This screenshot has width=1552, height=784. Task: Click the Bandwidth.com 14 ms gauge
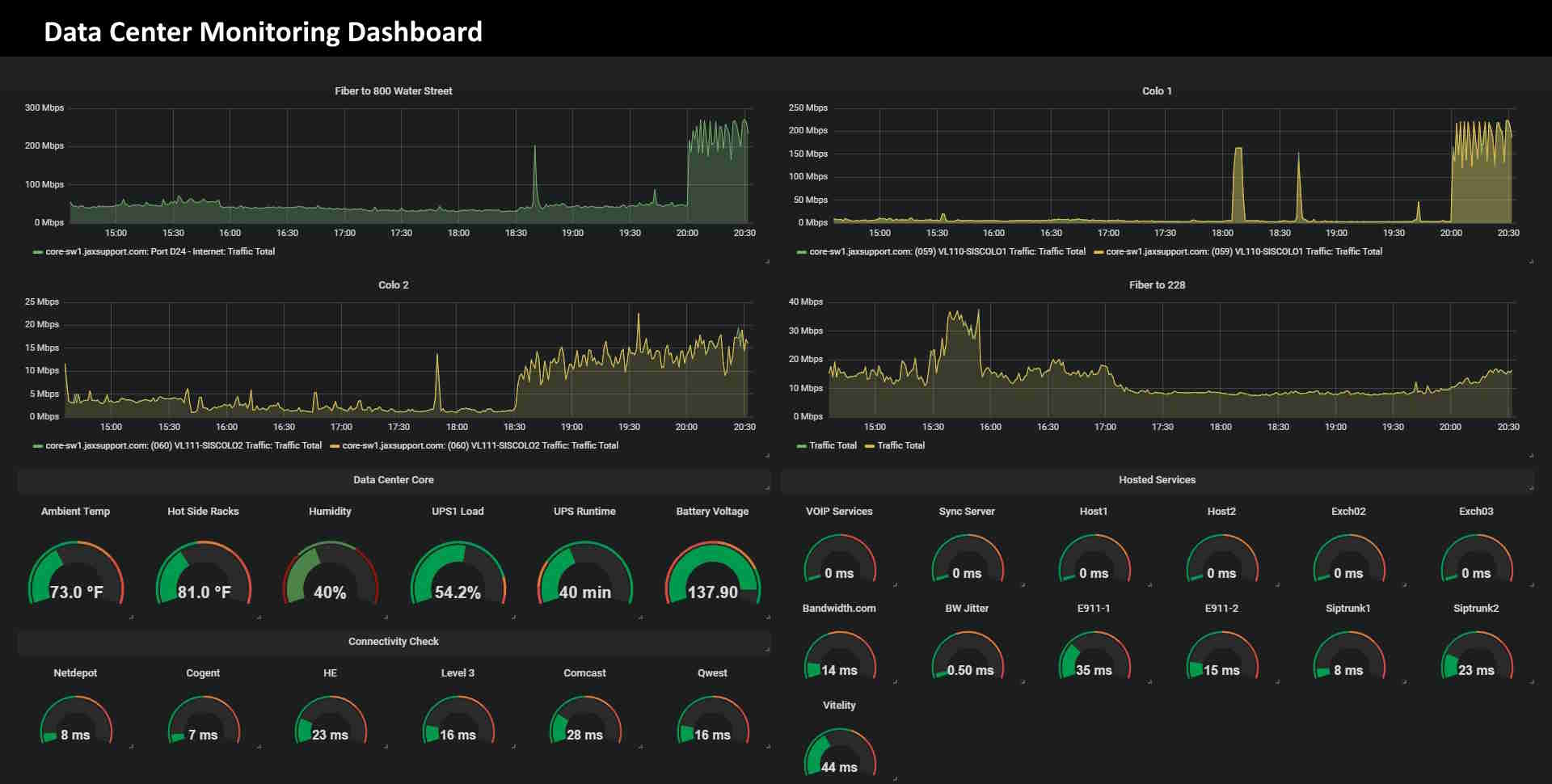click(840, 656)
